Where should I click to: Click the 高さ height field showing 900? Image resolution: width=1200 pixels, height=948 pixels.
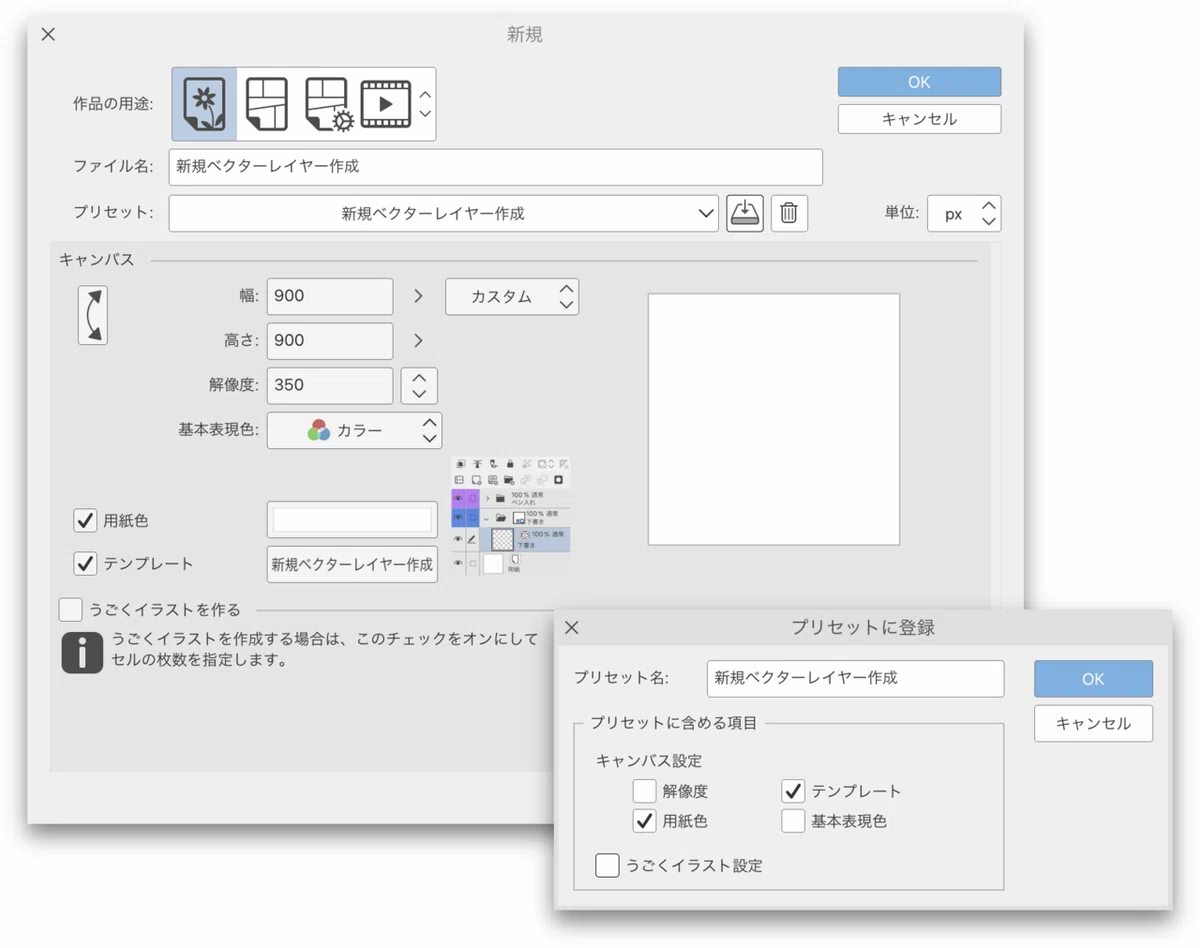pos(330,341)
